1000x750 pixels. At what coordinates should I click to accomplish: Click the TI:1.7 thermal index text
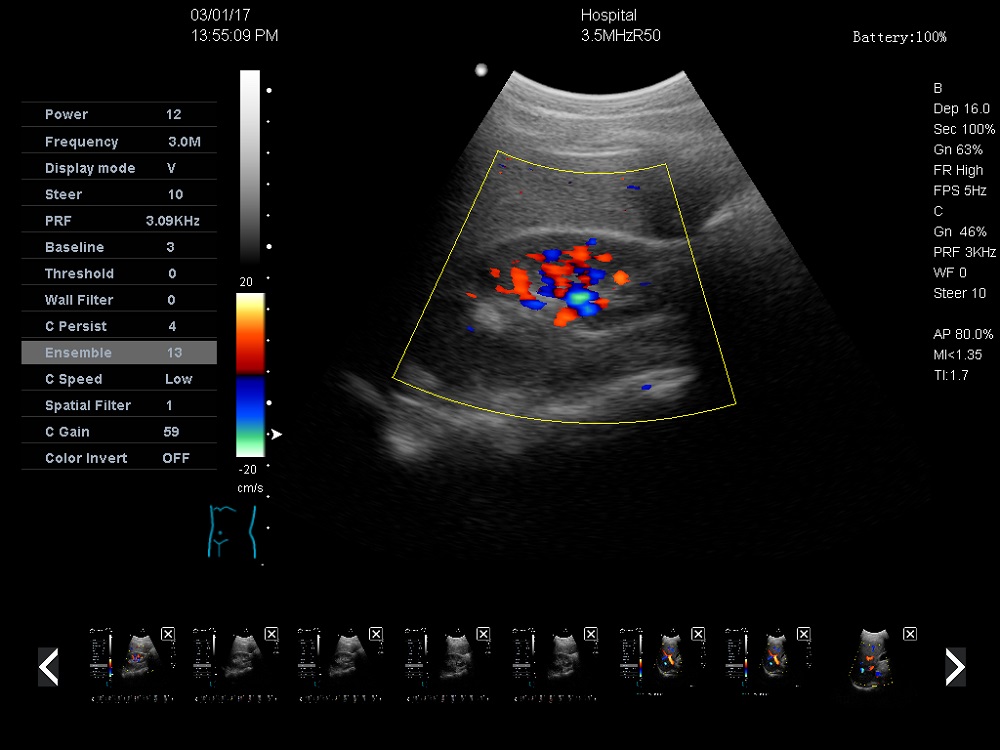tap(950, 375)
